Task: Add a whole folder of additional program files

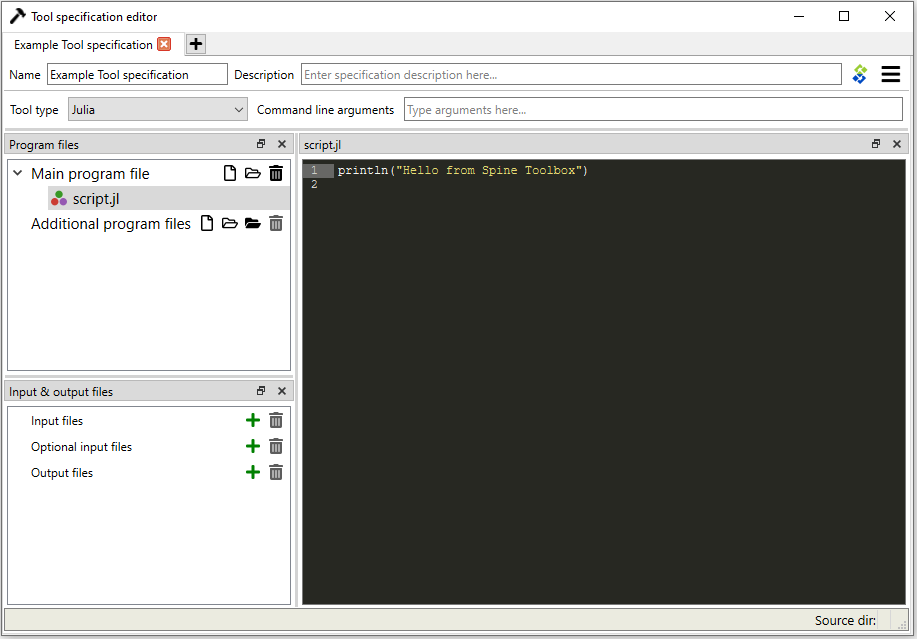Action: point(253,223)
